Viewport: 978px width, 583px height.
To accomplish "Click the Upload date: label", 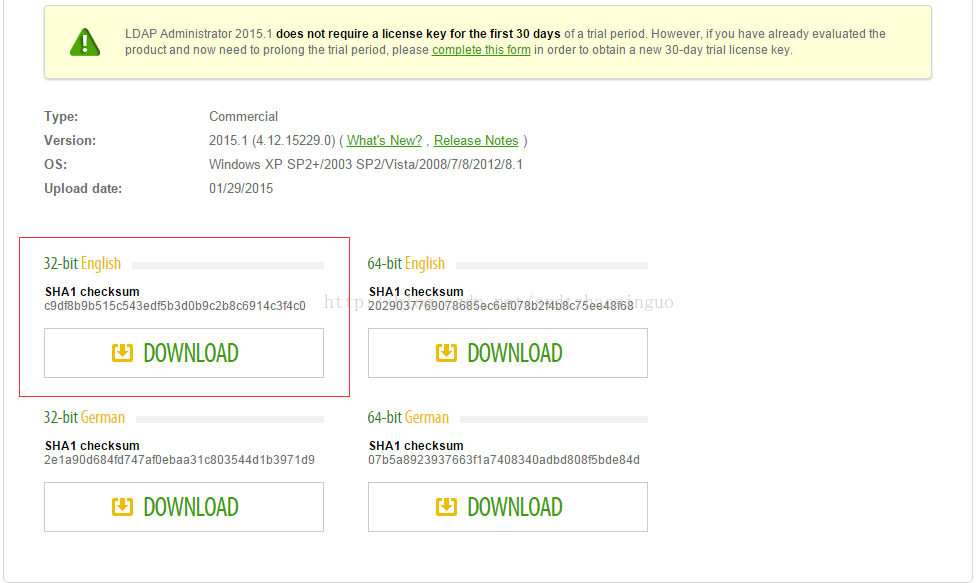I will click(x=83, y=188).
